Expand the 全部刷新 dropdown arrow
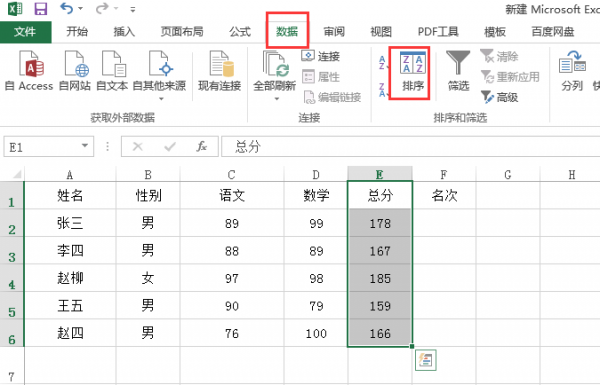Viewport: 600px width, 385px height. [x=276, y=99]
